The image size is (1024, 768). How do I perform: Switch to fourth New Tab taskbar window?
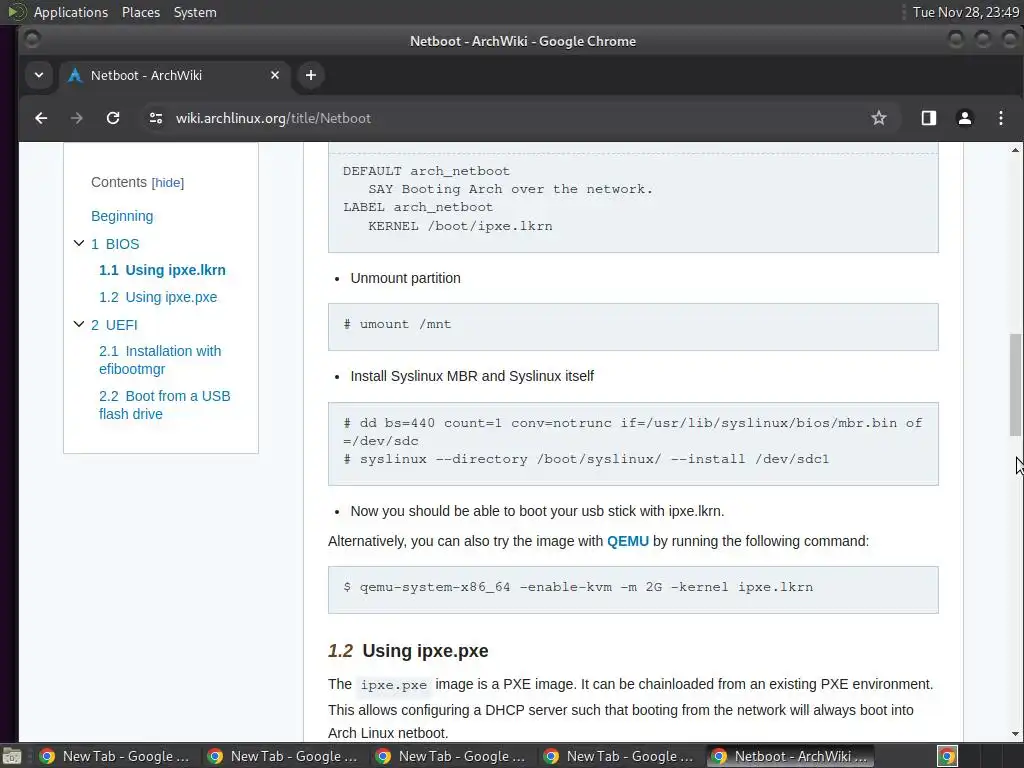click(x=618, y=756)
